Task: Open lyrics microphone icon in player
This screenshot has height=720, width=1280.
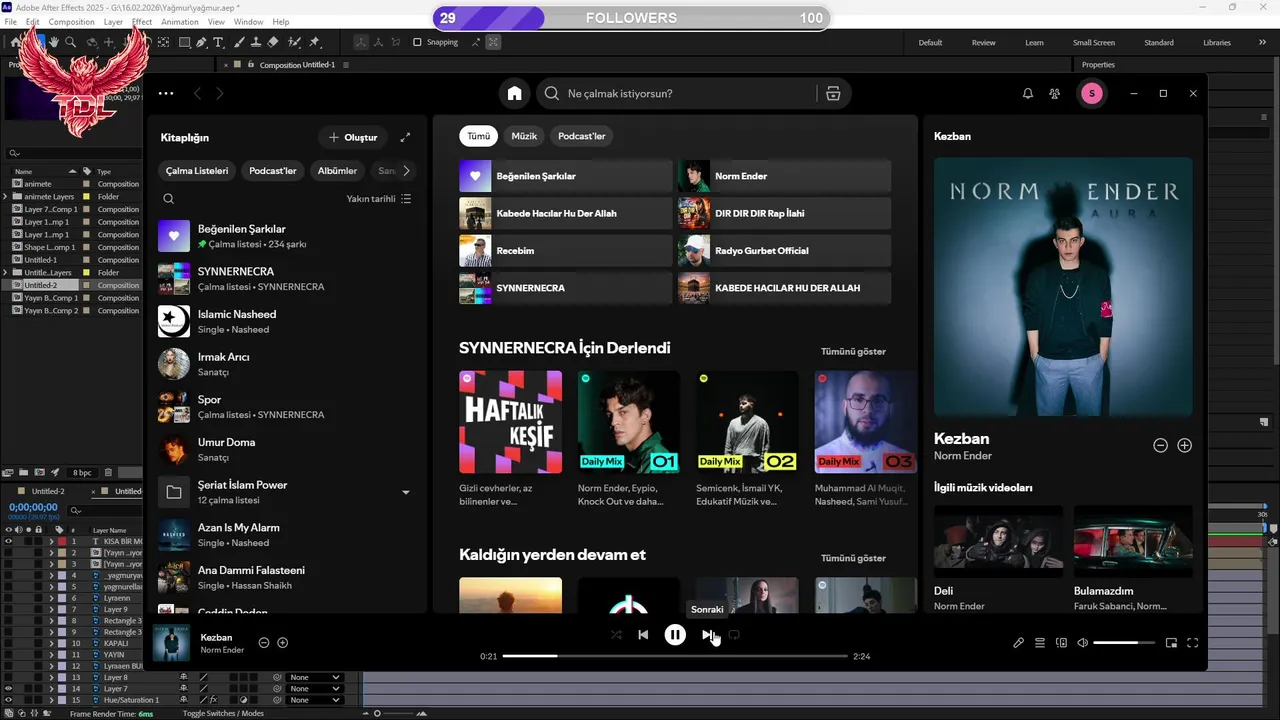Action: [1018, 643]
